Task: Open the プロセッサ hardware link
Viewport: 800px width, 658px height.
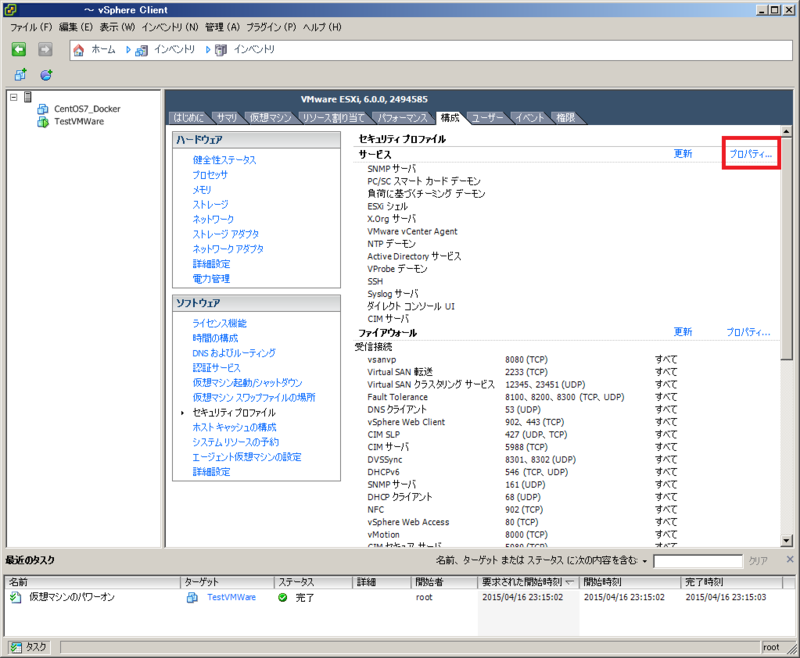Action: pos(210,175)
